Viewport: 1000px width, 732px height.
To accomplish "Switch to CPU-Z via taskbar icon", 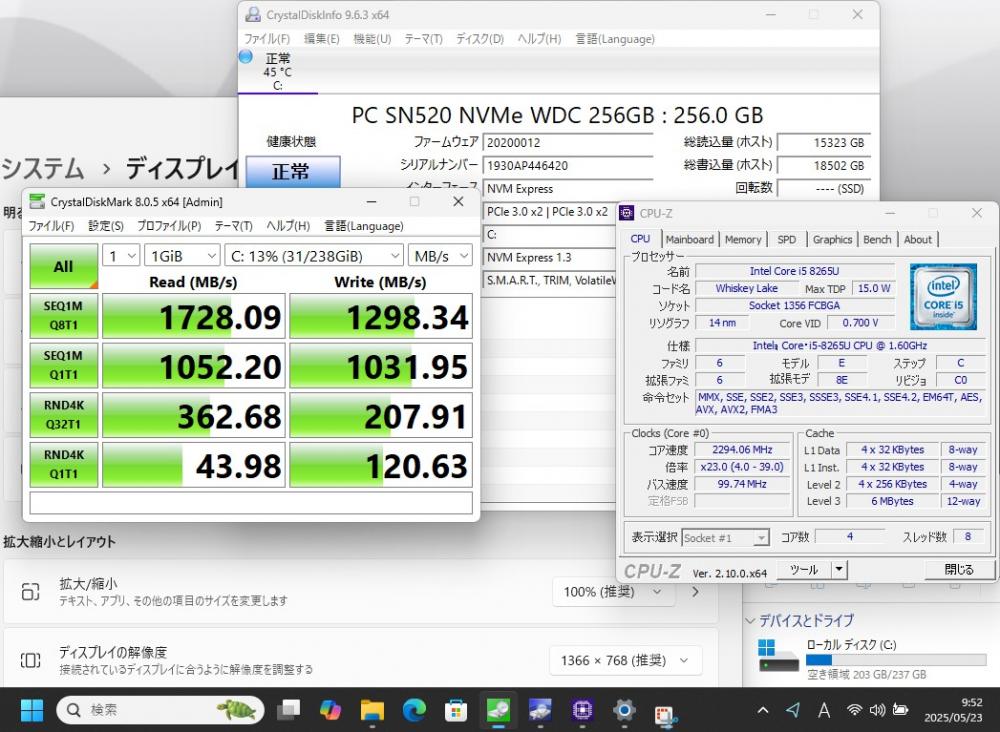I will 582,710.
